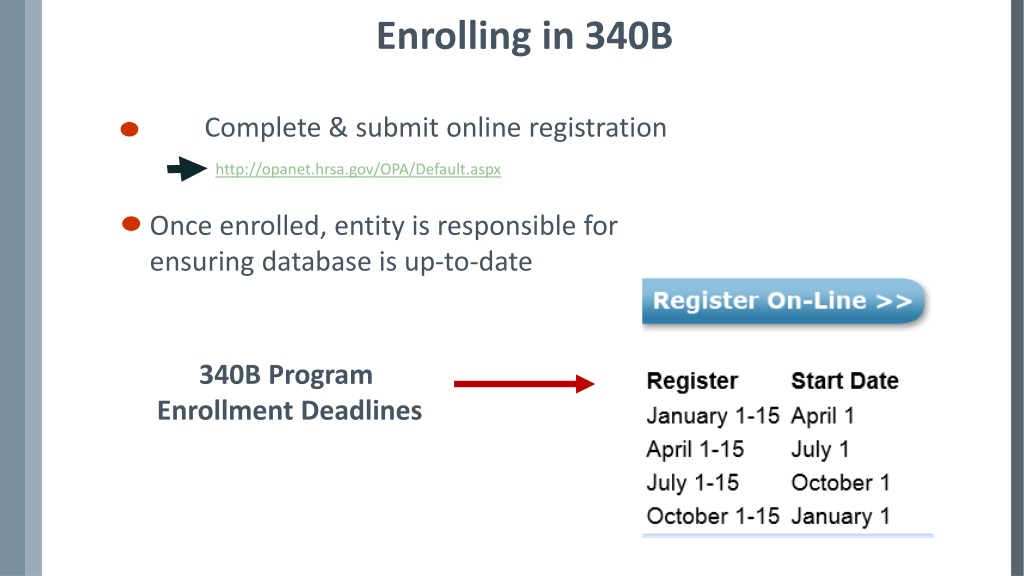Image resolution: width=1024 pixels, height=576 pixels.
Task: Click the July 1 start date
Action: click(820, 449)
